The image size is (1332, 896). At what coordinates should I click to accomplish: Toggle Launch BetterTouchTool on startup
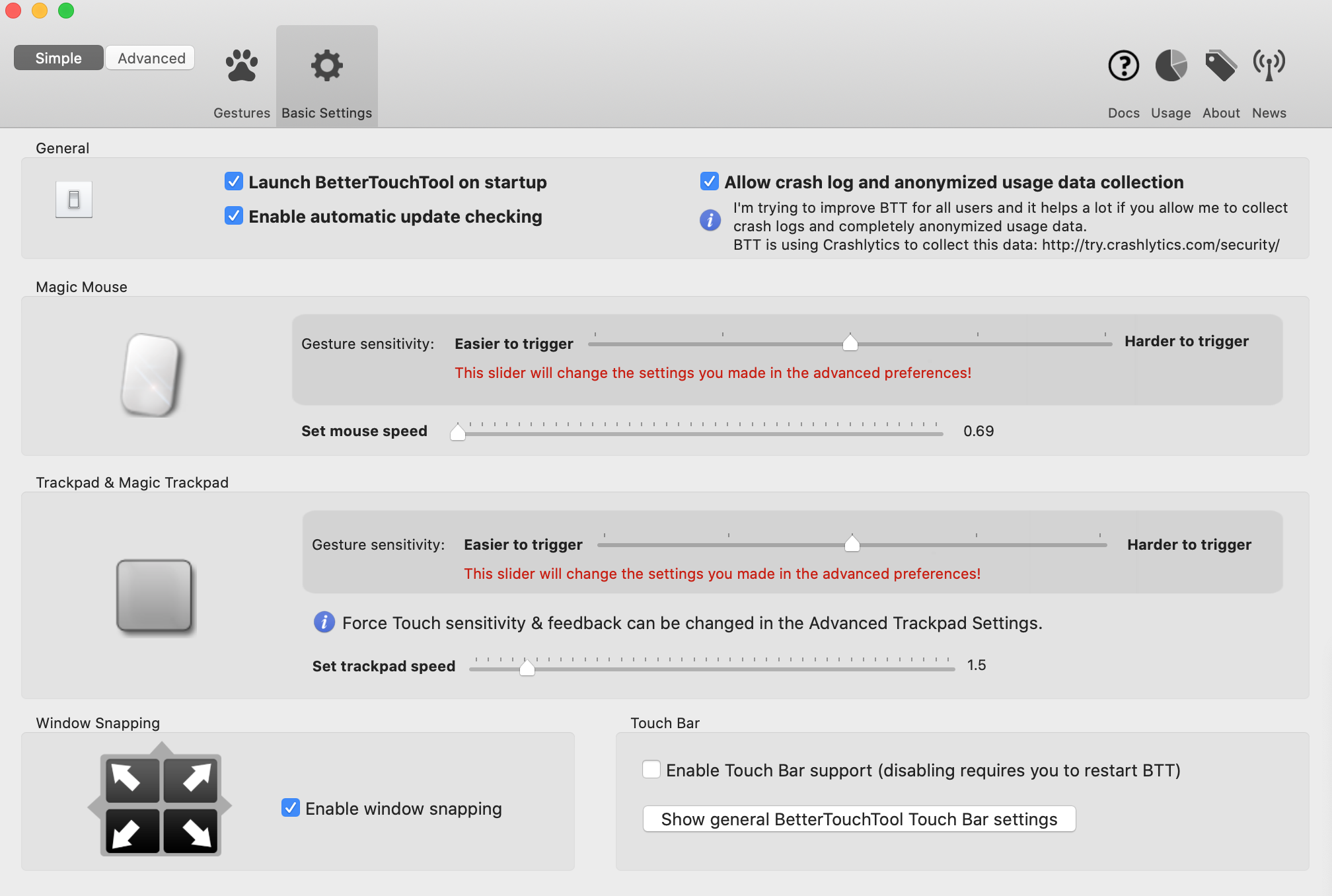point(234,182)
